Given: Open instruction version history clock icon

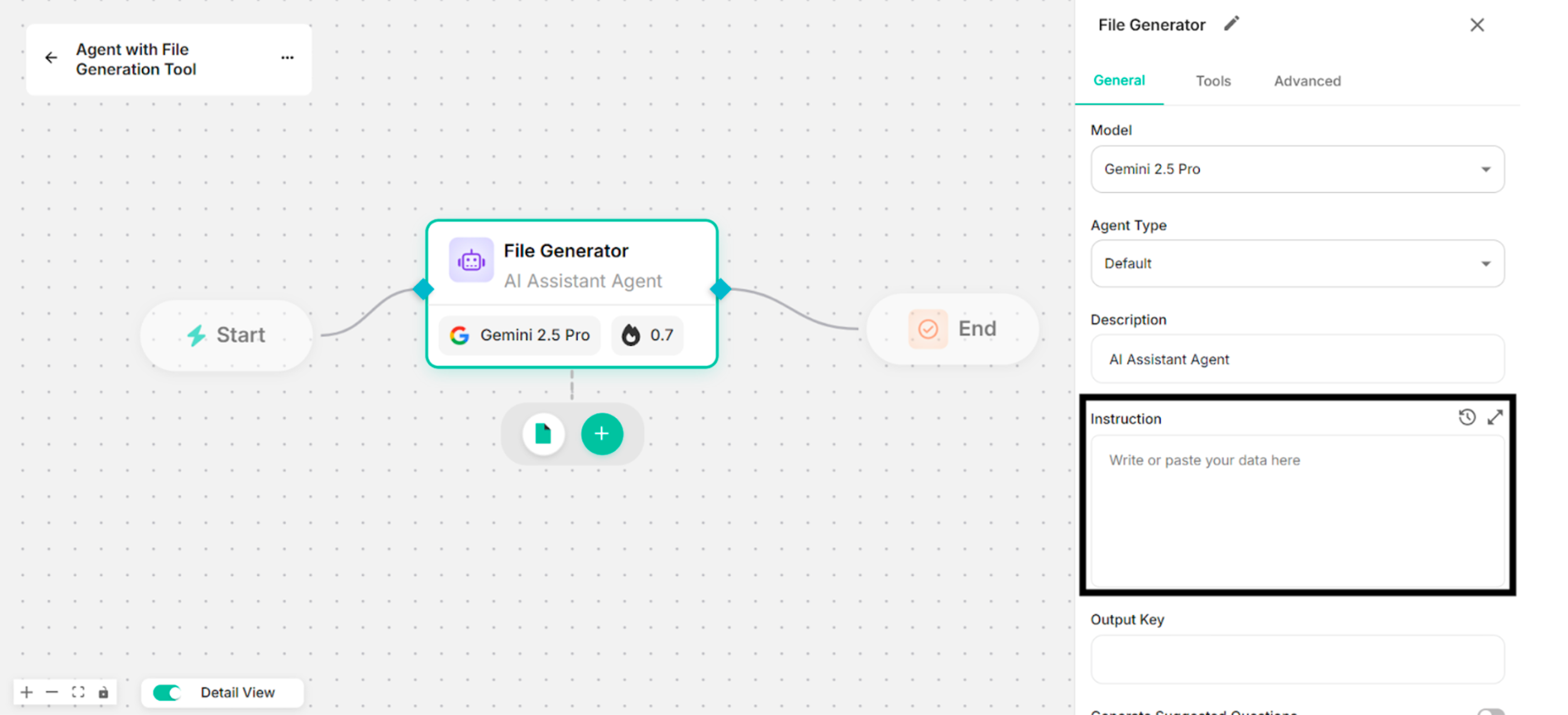Looking at the screenshot, I should [1467, 417].
